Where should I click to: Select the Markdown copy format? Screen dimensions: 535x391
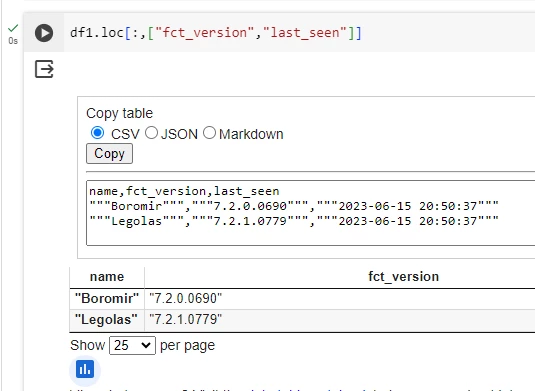coord(209,133)
